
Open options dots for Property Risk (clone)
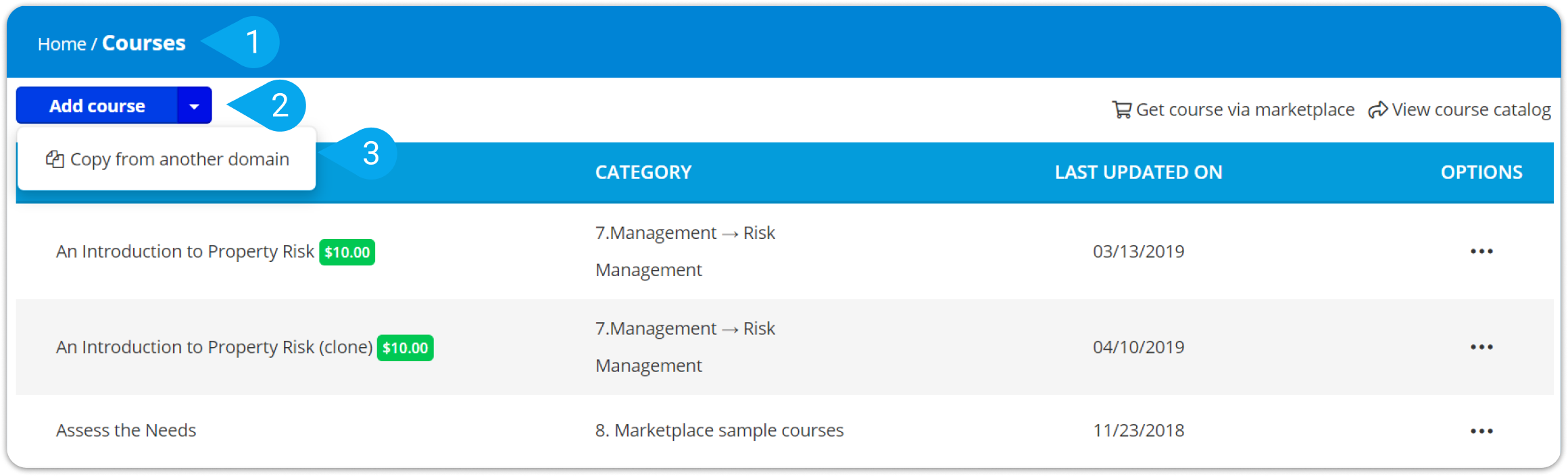[x=1481, y=347]
